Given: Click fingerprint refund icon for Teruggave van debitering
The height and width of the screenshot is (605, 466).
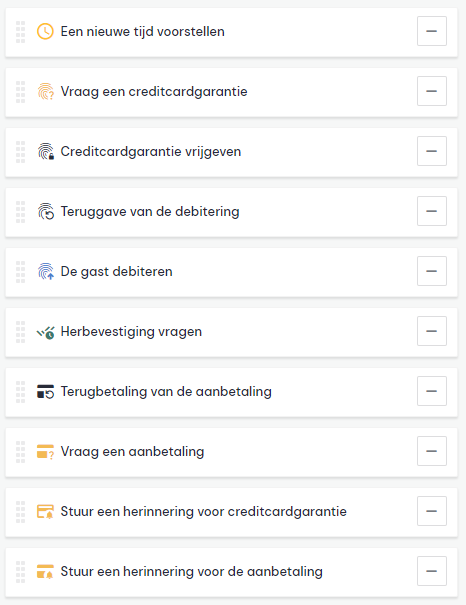Looking at the screenshot, I should tap(45, 211).
